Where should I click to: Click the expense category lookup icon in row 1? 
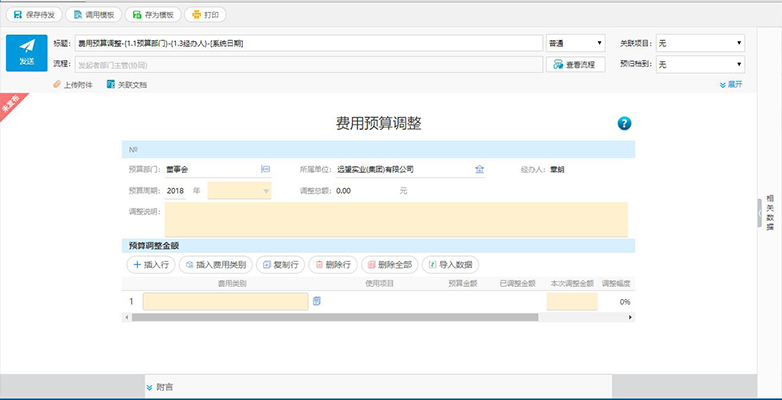[x=316, y=301]
